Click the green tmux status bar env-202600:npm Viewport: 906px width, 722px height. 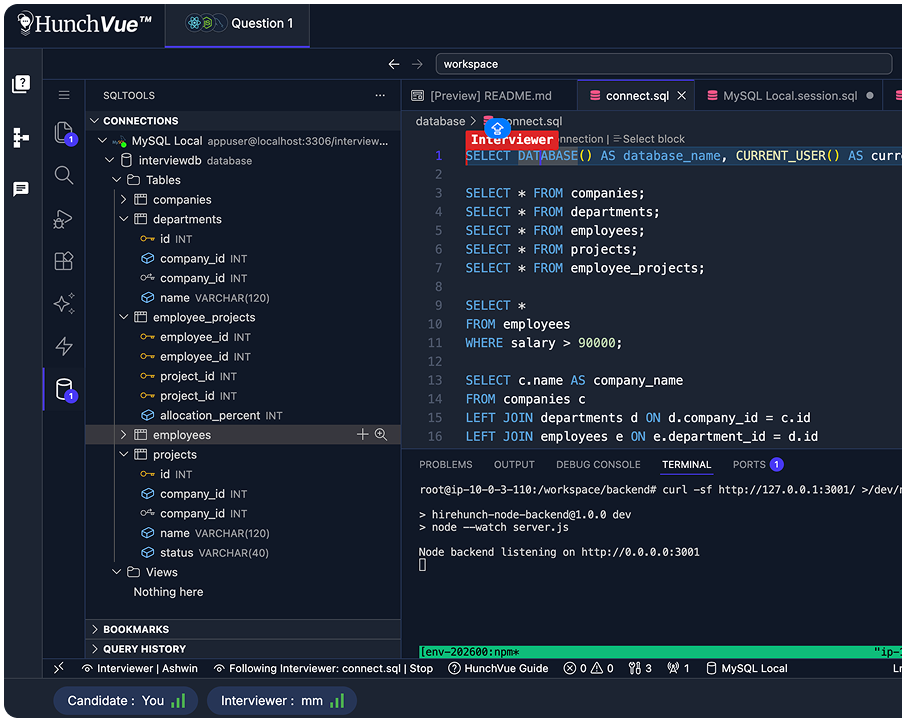660,652
